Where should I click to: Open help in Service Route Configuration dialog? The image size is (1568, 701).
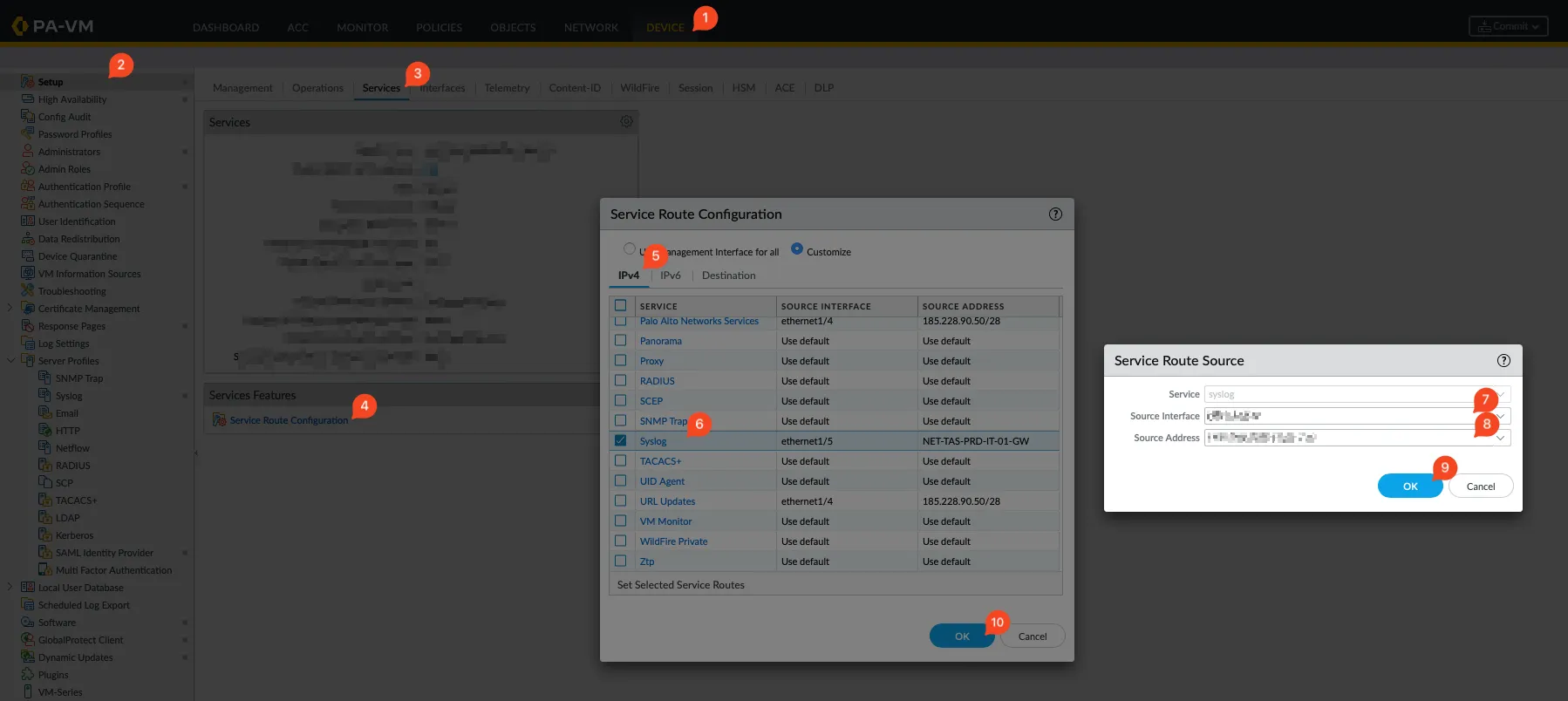click(x=1055, y=214)
